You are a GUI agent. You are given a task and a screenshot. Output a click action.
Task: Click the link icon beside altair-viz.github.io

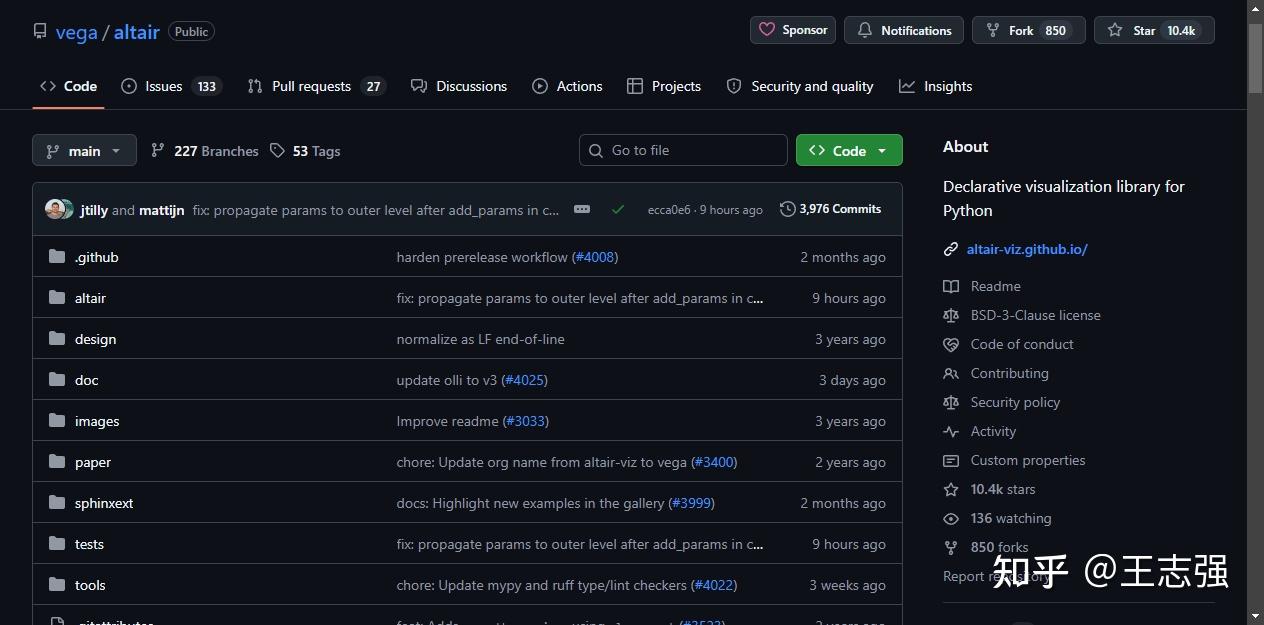pos(951,249)
